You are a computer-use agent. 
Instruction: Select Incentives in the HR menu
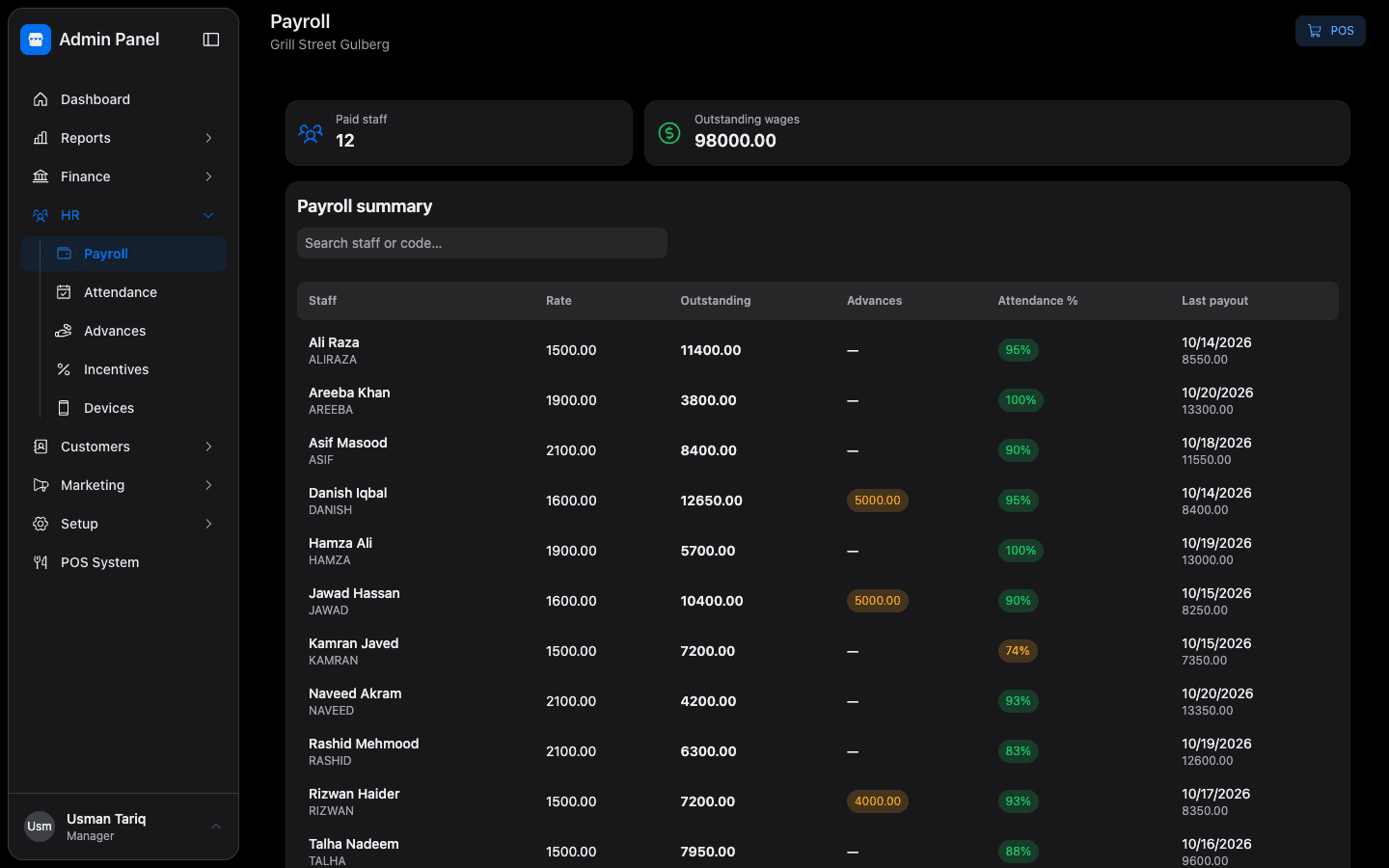click(133, 369)
